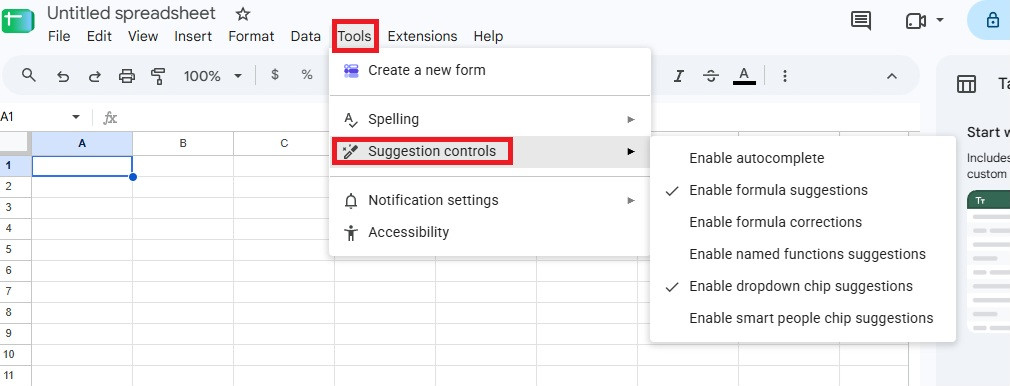Open the Insert menu
Image resolution: width=1010 pixels, height=386 pixels.
[x=193, y=36]
